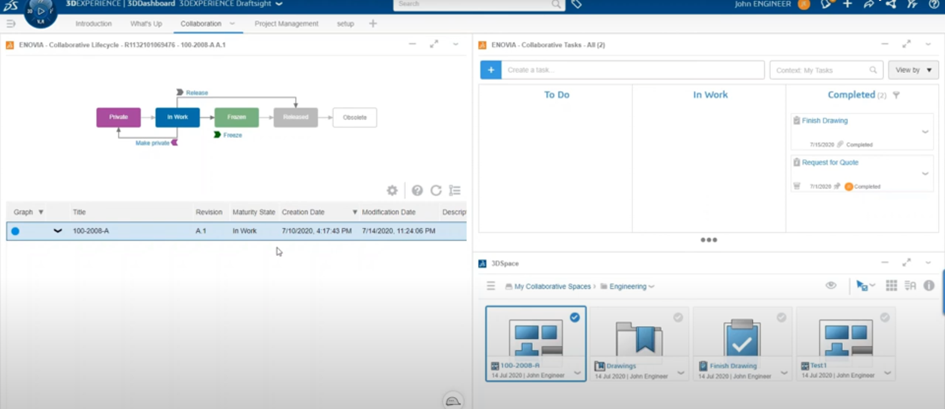Click the list view icon in the lifecycle toolbar
The width and height of the screenshot is (945, 409).
tap(455, 190)
